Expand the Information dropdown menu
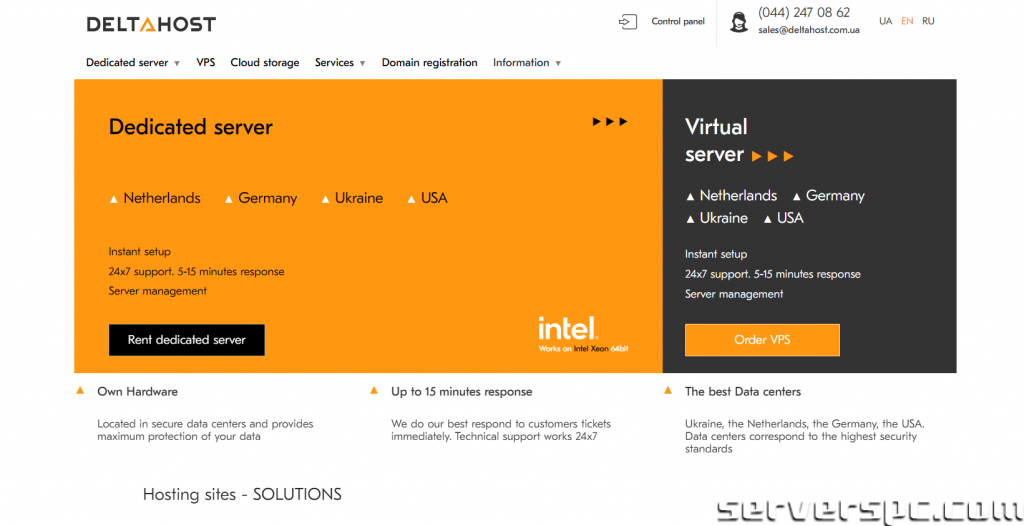Screen dimensions: 1024x526 (526, 63)
